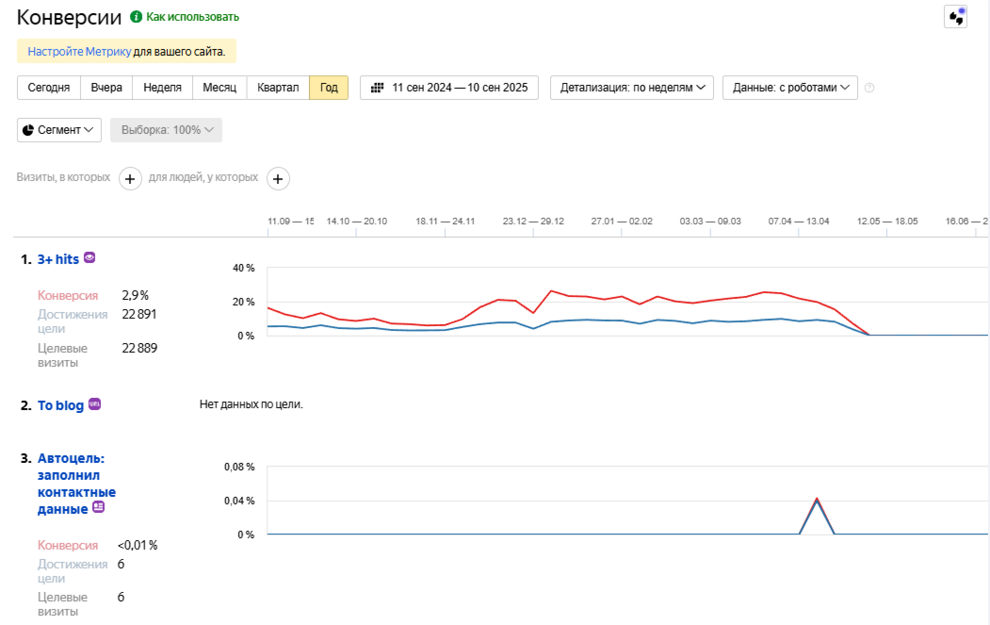990x625 pixels.
Task: Click the purple icon beside To blog
Action: pyautogui.click(x=94, y=404)
